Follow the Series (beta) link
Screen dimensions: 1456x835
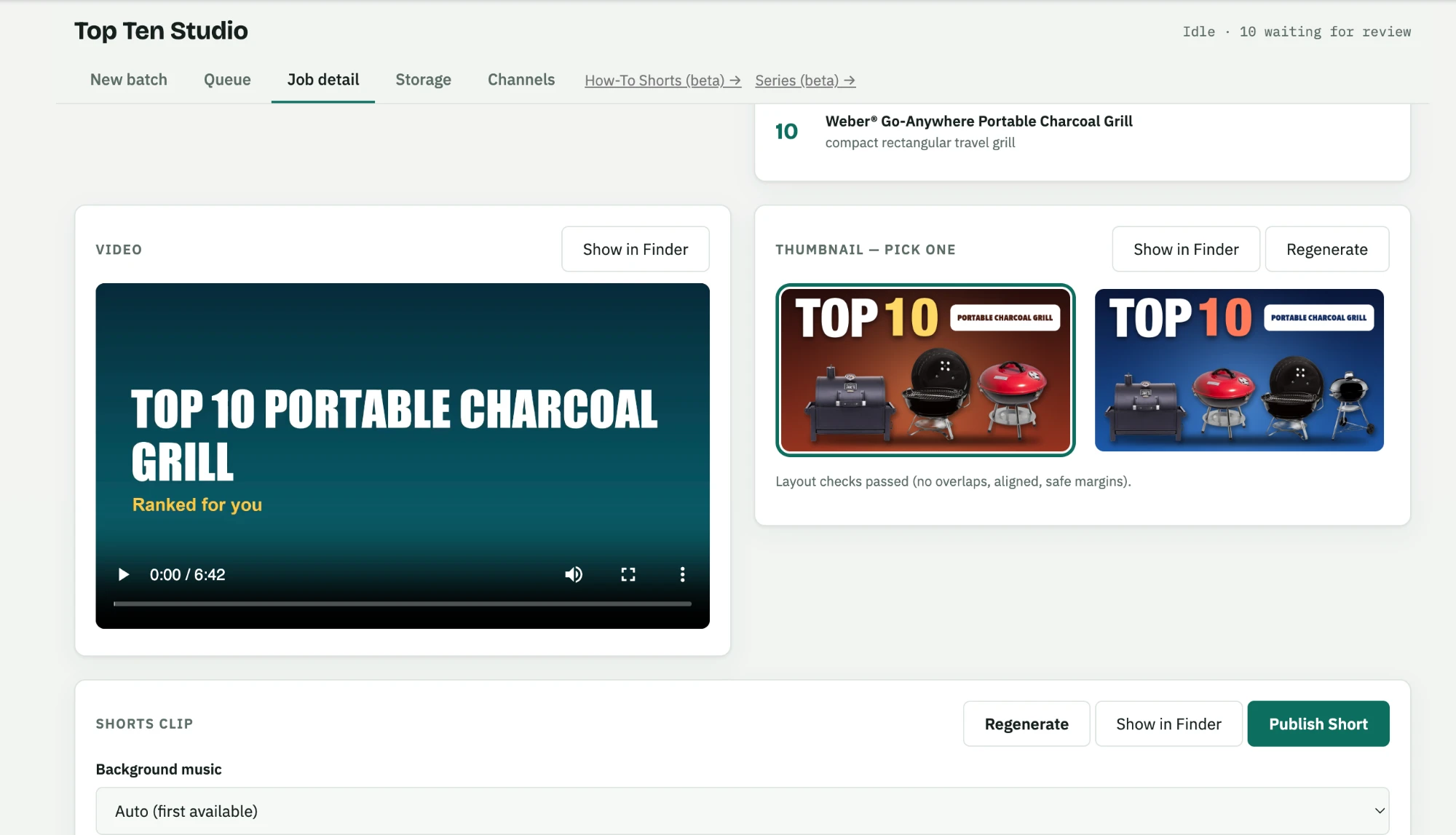point(805,81)
